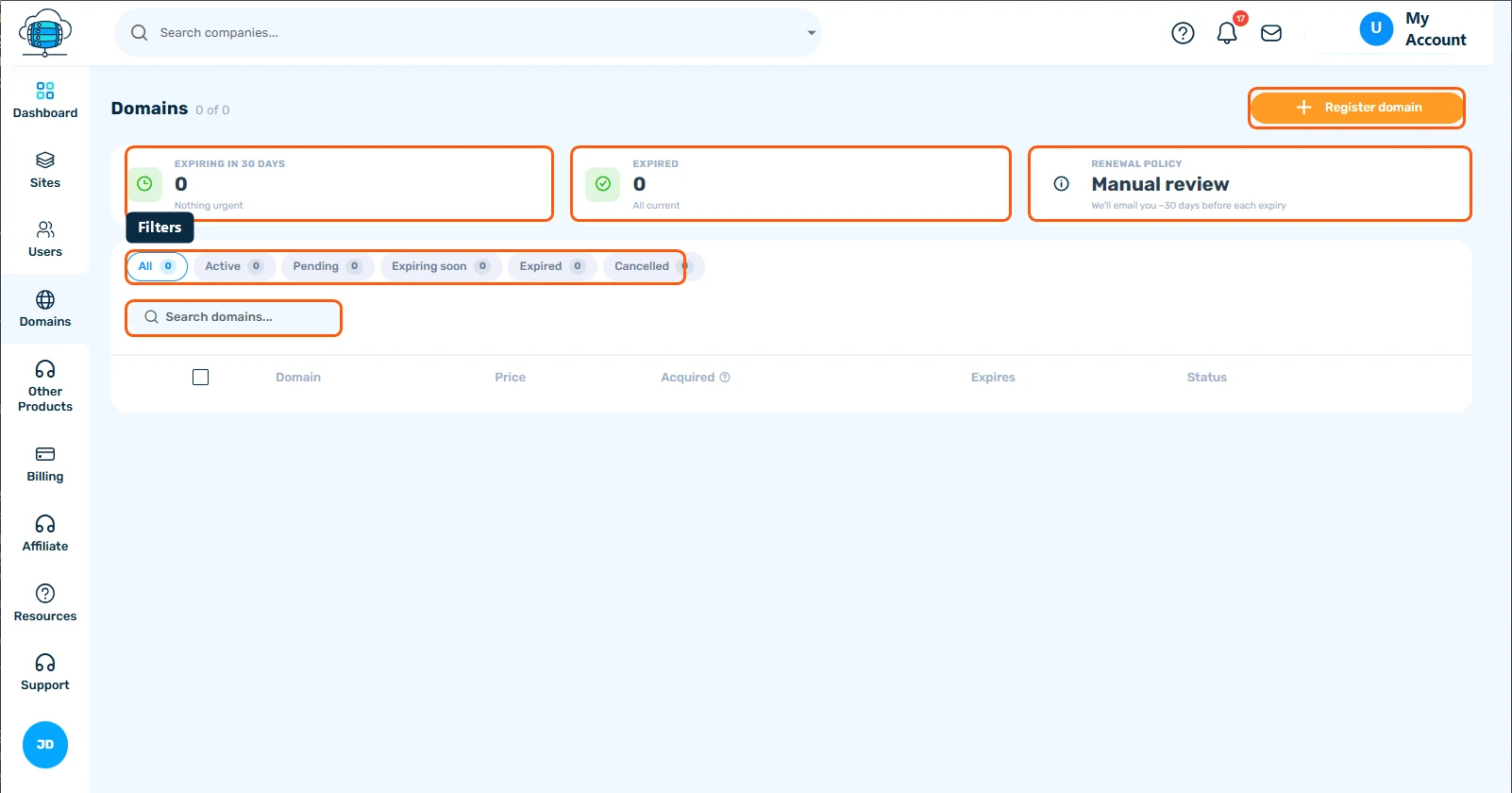
Task: Focus the Search domains field
Action: tap(233, 317)
